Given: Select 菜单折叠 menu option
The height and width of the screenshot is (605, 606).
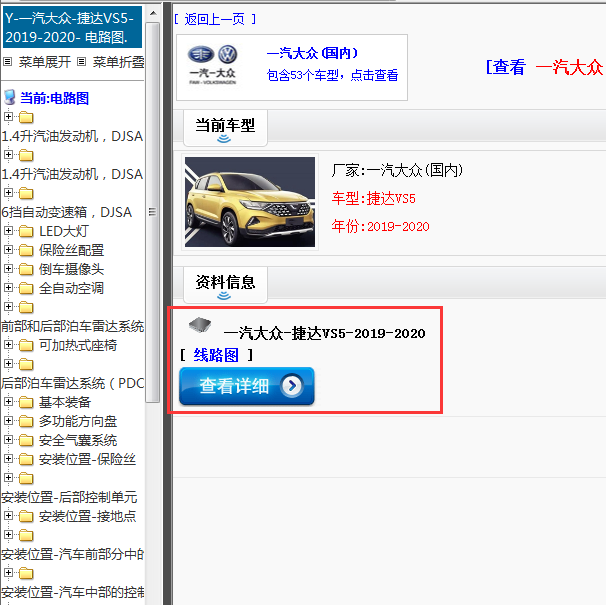Looking at the screenshot, I should point(118,62).
